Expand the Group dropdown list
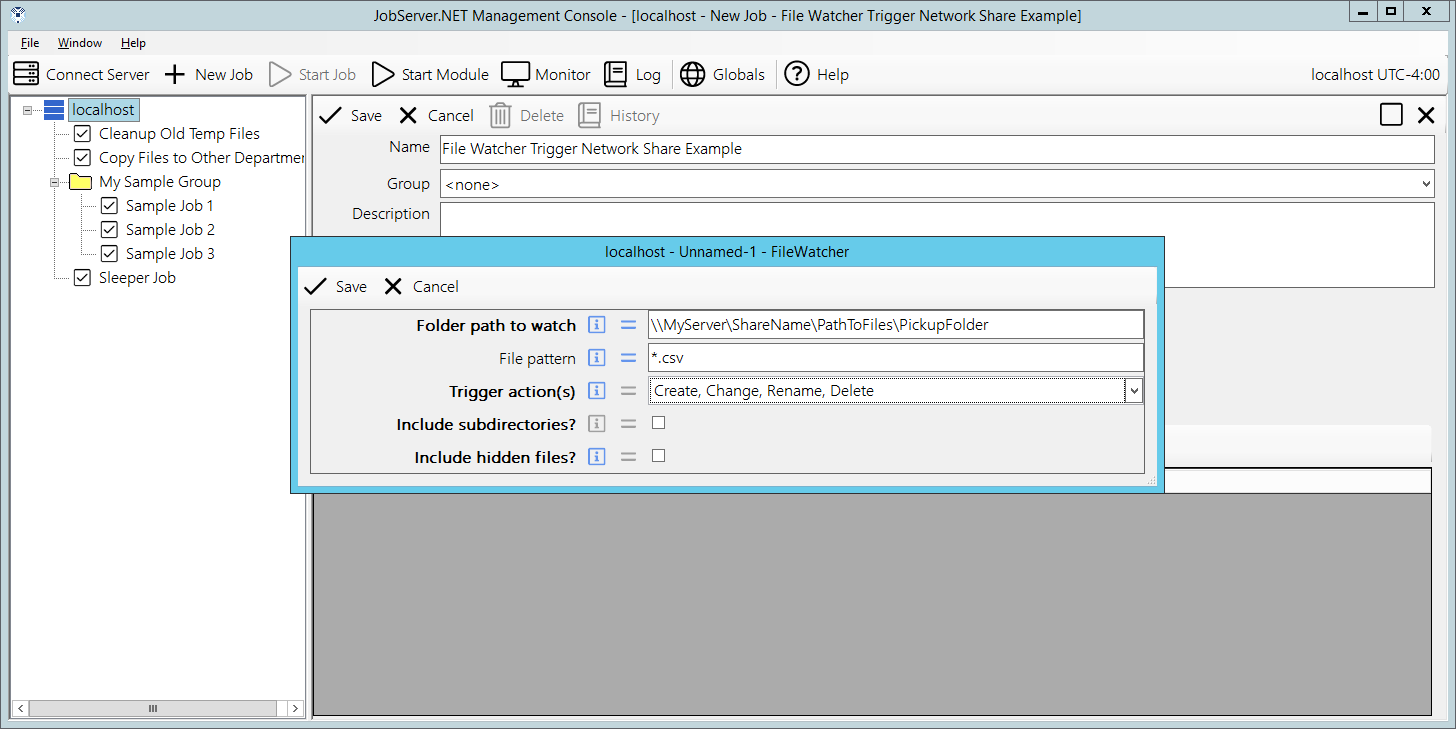The image size is (1456, 729). (x=1425, y=184)
